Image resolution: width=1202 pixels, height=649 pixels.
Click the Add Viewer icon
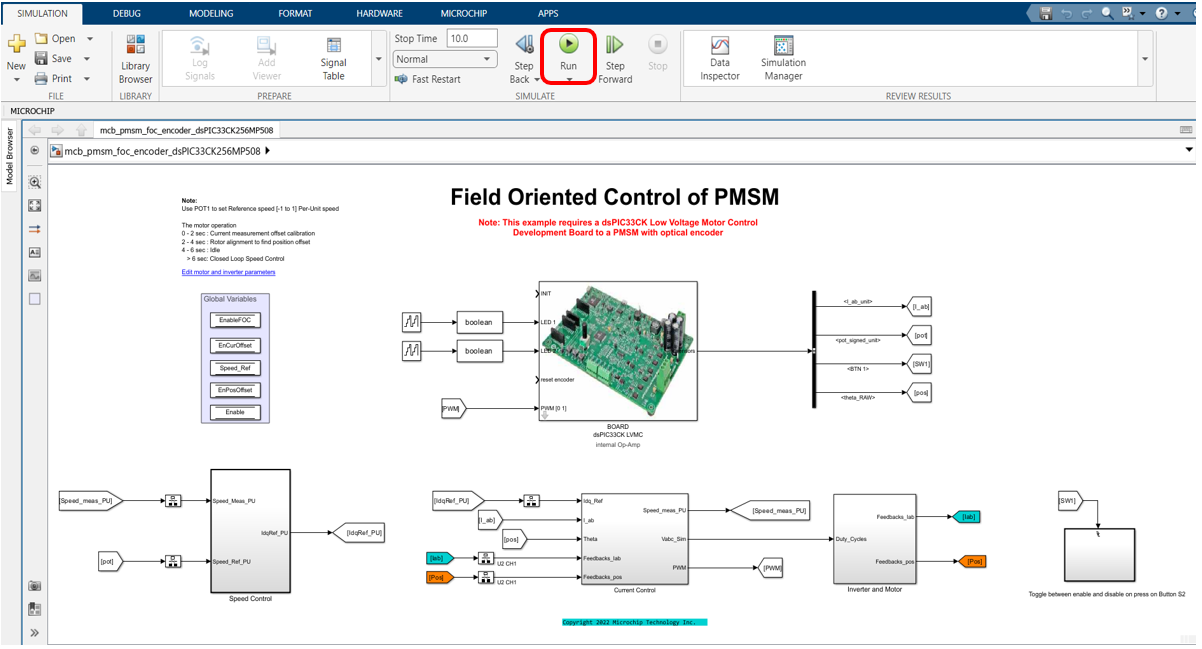pyautogui.click(x=267, y=46)
